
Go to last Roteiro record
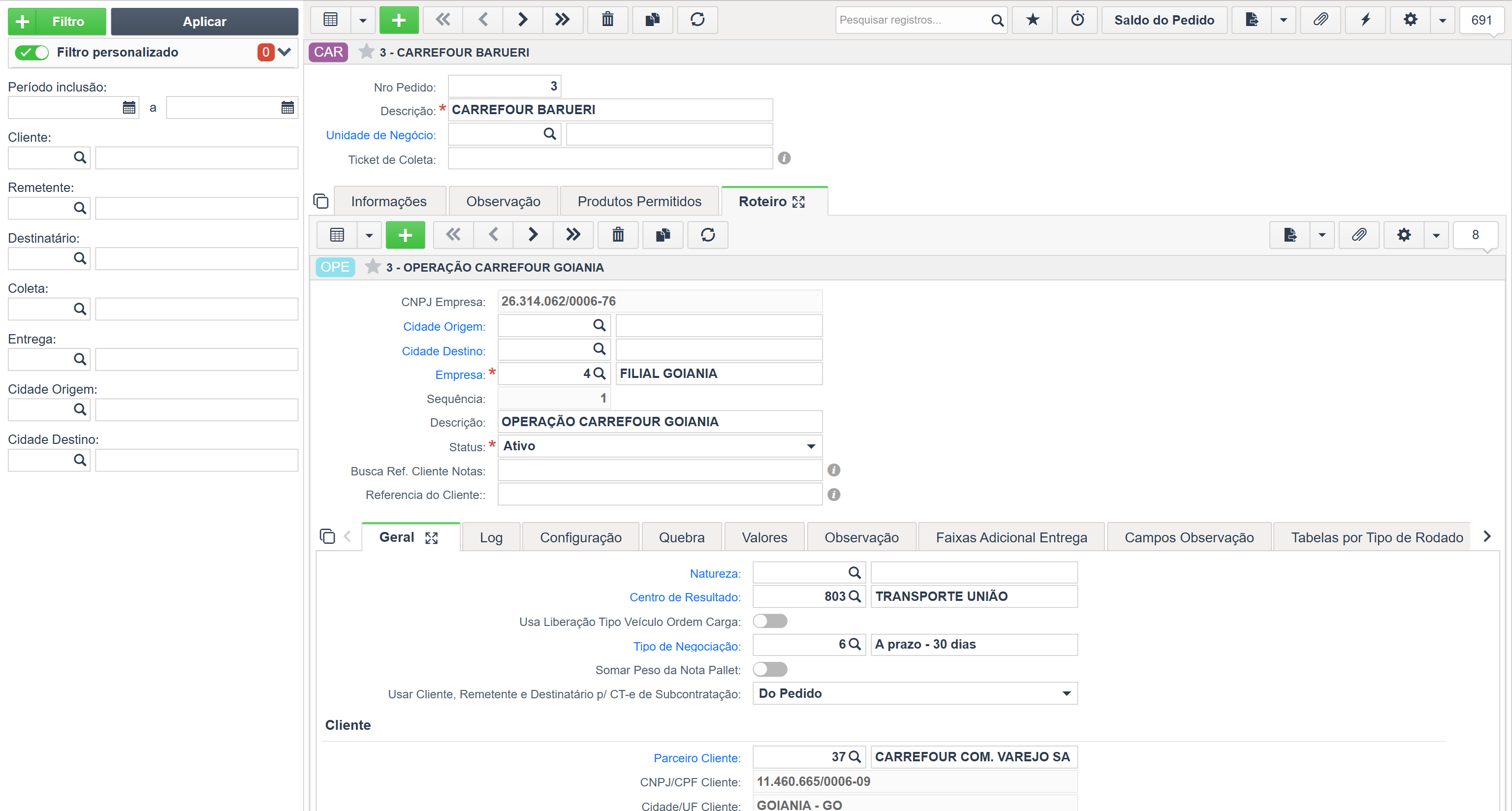[573, 235]
